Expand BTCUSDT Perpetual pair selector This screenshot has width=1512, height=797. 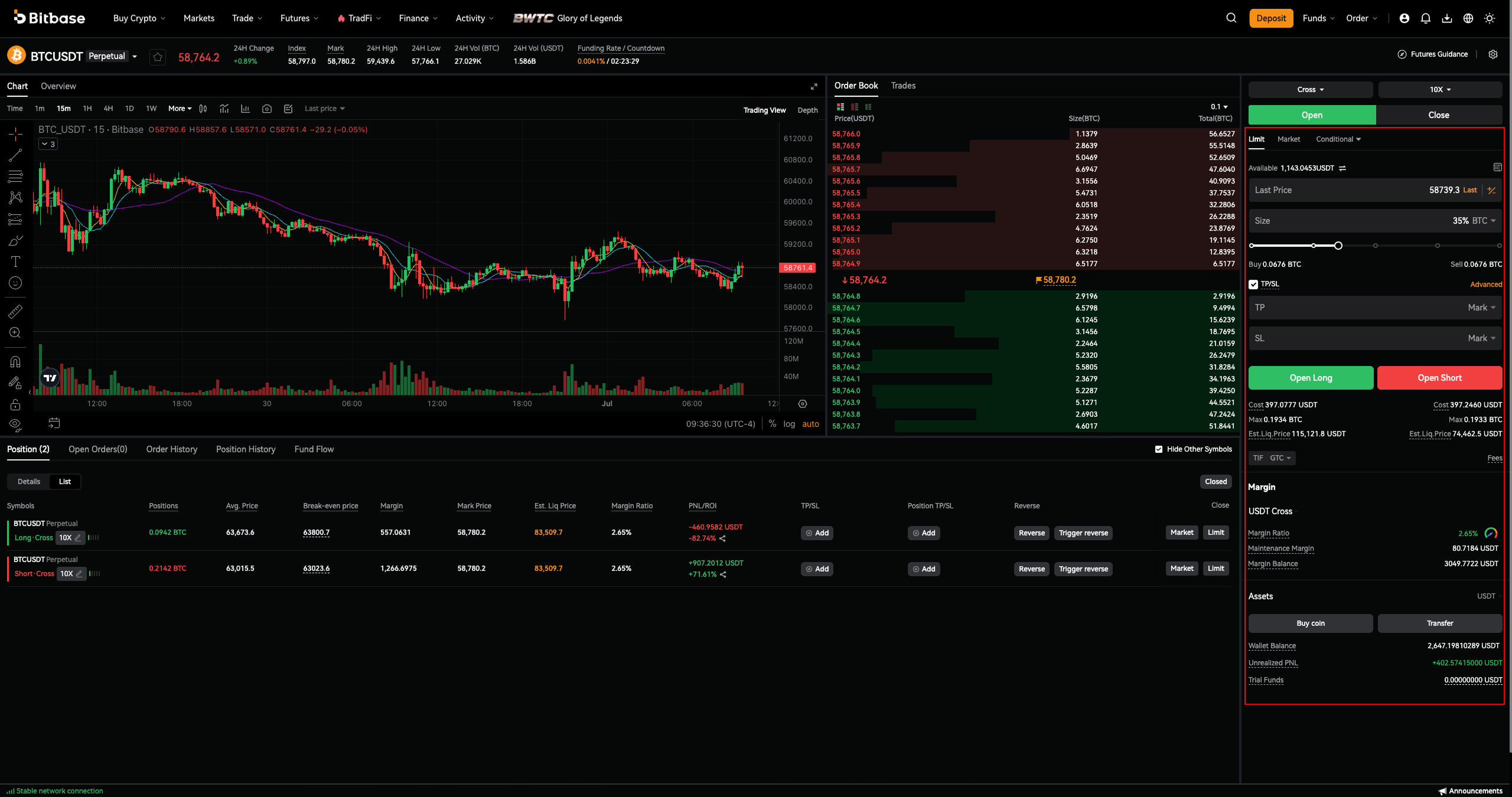[135, 57]
